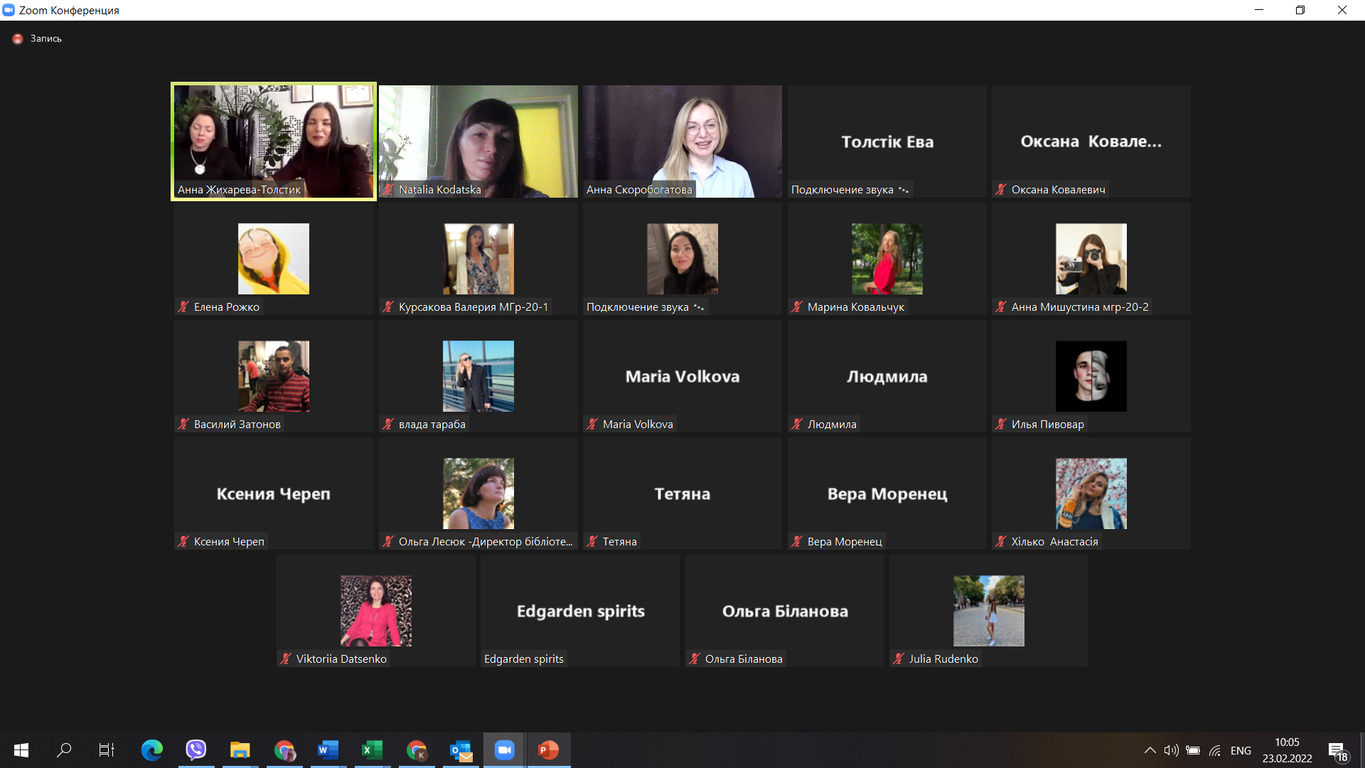Click muted mic icon beside Елена Рожко
Viewport: 1365px width, 768px height.
tap(183, 307)
